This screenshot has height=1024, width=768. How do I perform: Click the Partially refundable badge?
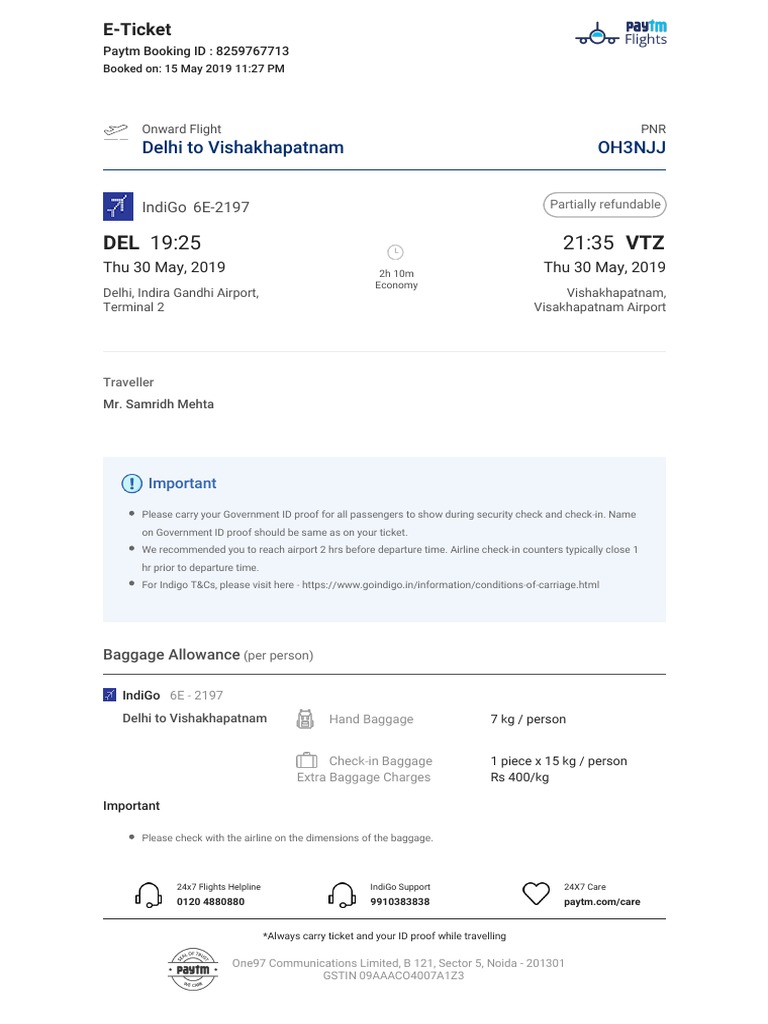point(605,205)
